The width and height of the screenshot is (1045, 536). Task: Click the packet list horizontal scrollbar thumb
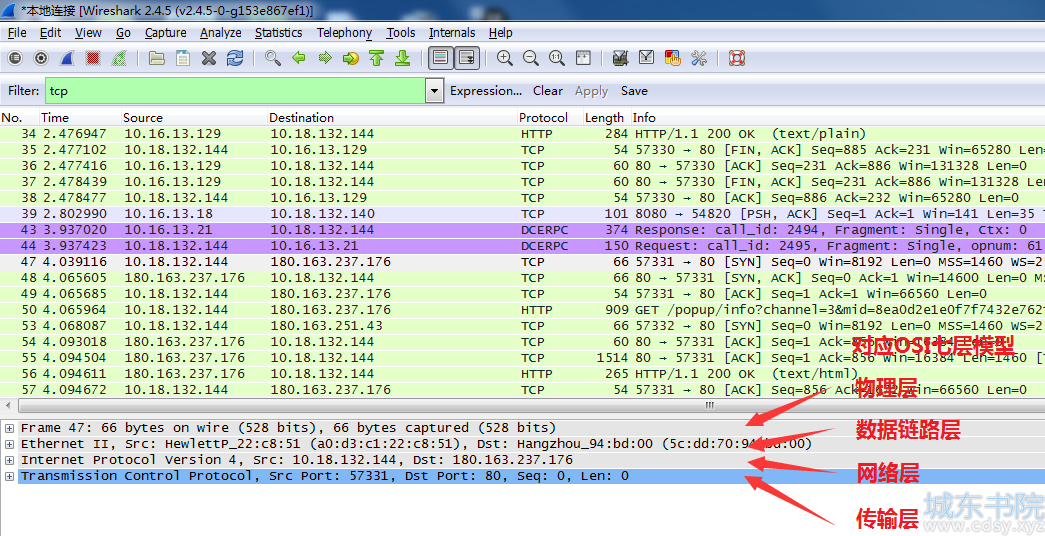pos(709,405)
